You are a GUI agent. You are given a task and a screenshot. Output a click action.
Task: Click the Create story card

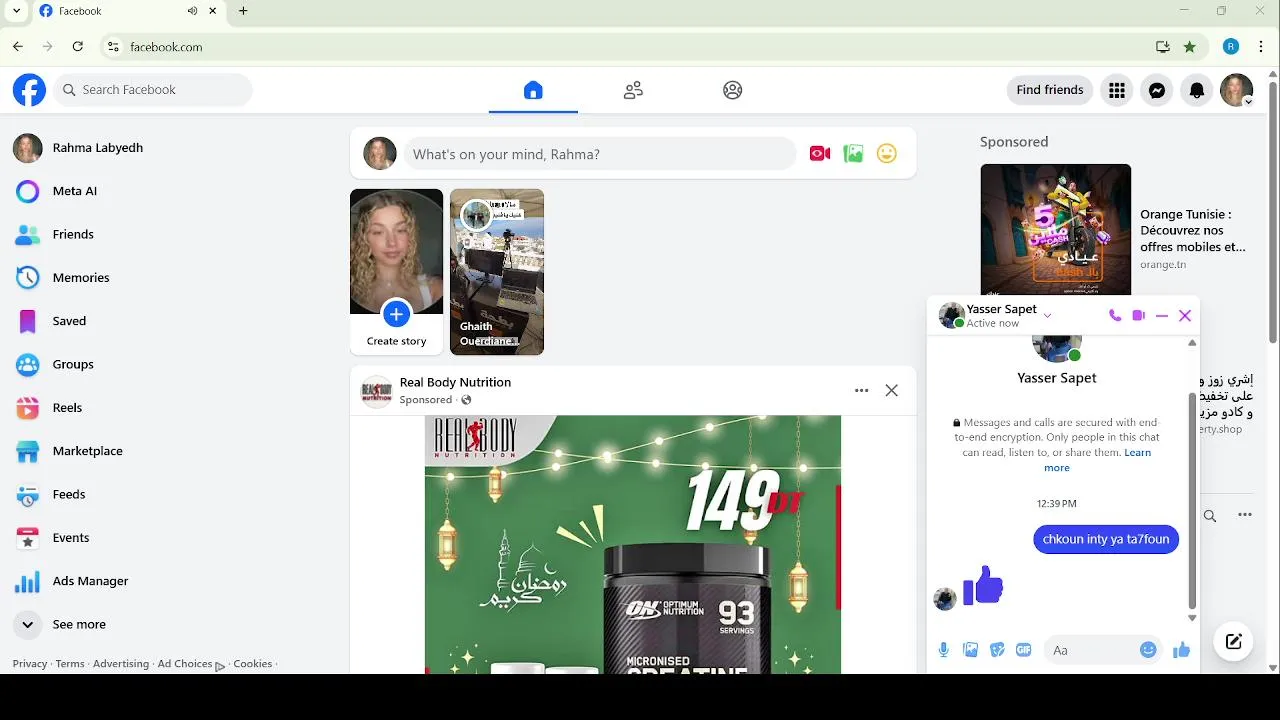396,272
